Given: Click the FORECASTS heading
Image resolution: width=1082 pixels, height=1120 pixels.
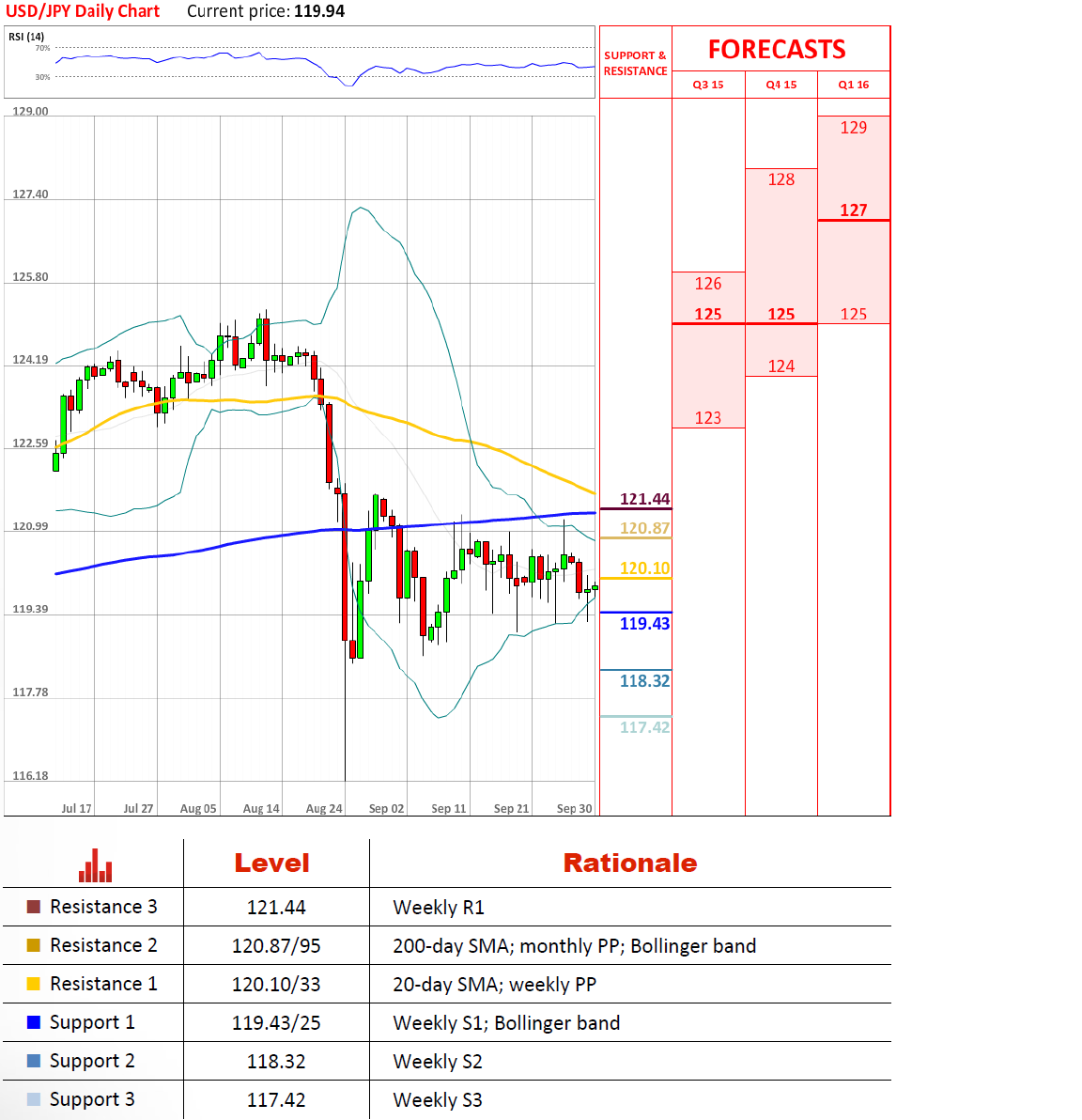Looking at the screenshot, I should coord(777,49).
